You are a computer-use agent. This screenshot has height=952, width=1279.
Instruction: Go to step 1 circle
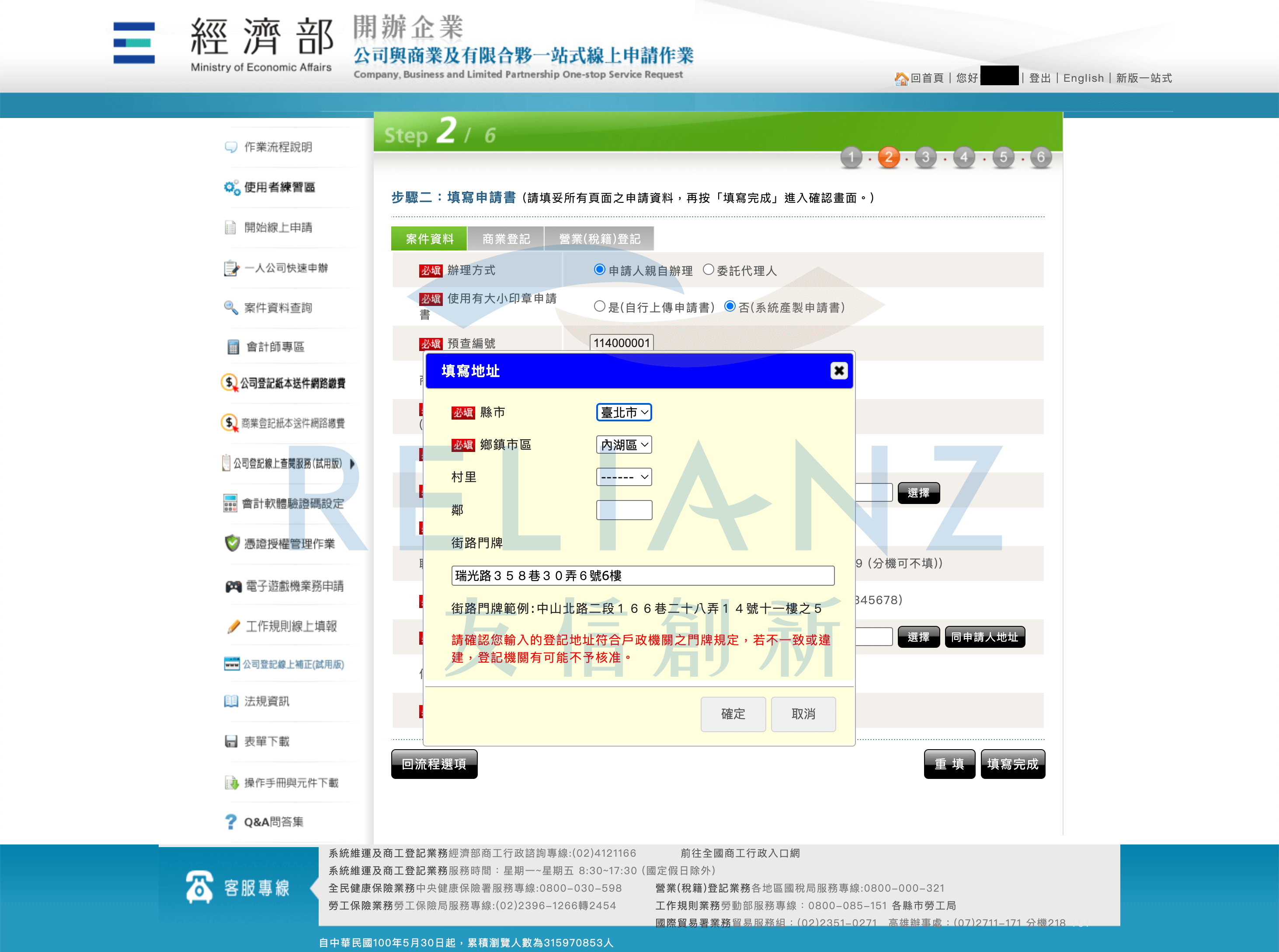[x=851, y=157]
